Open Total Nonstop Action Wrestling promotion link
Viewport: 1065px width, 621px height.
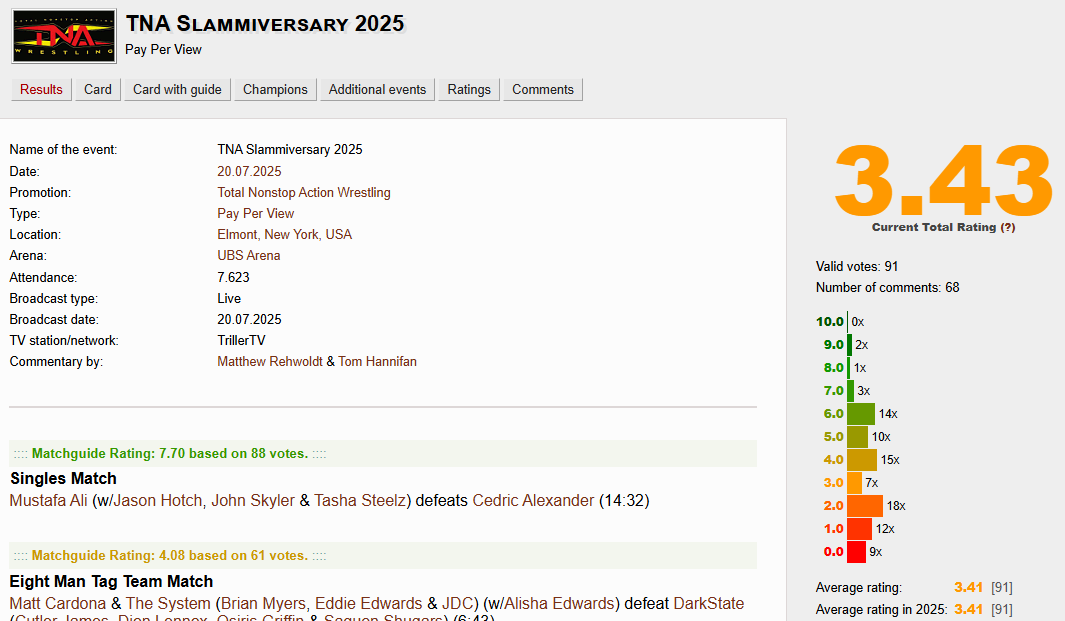pos(304,192)
